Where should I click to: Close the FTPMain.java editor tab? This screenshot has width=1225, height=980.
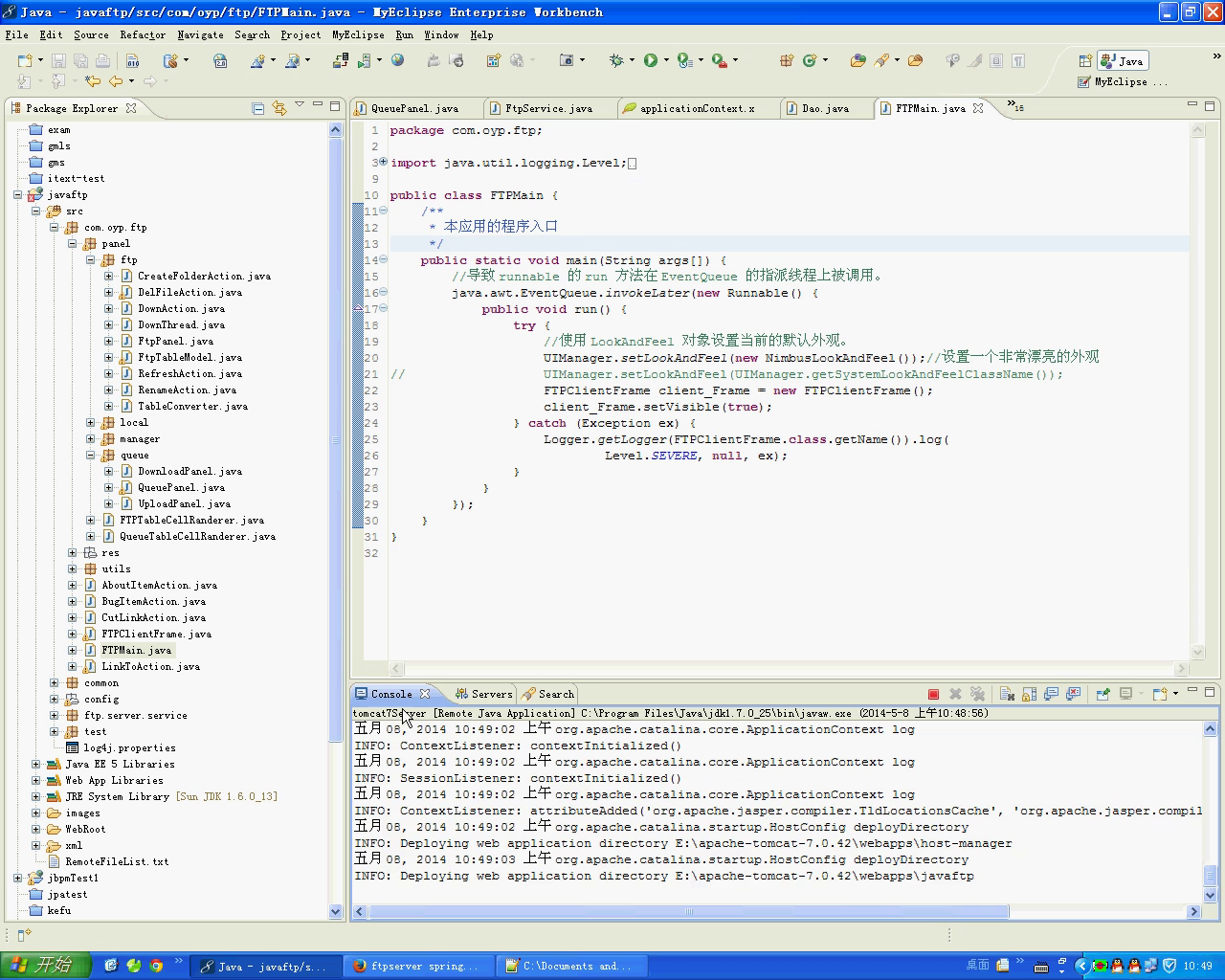978,108
